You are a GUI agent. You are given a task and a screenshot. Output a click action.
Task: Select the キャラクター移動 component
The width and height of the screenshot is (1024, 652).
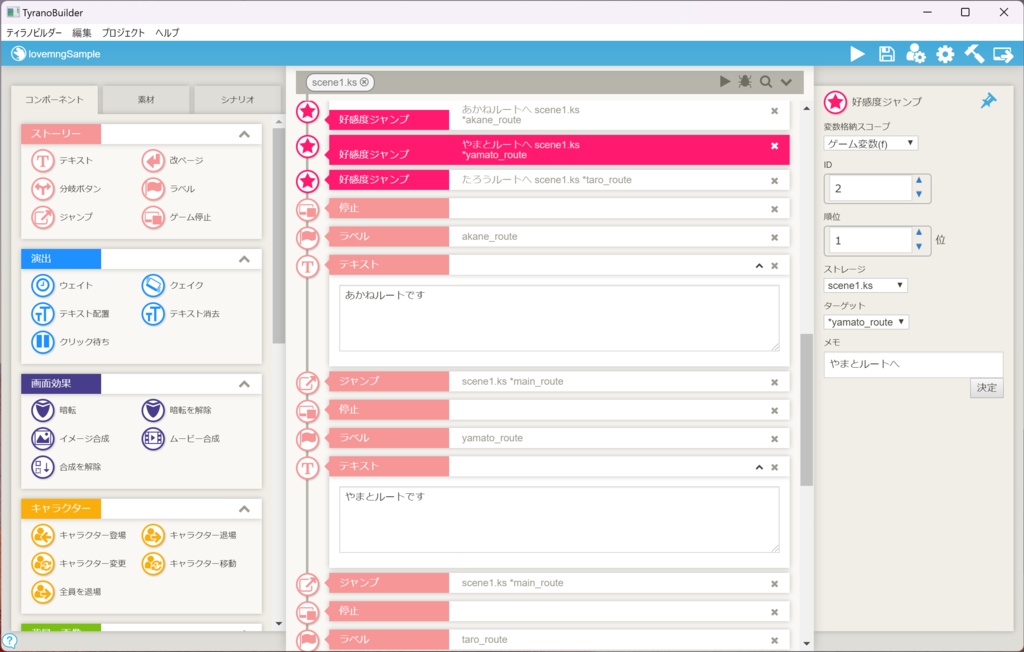pyautogui.click(x=189, y=563)
